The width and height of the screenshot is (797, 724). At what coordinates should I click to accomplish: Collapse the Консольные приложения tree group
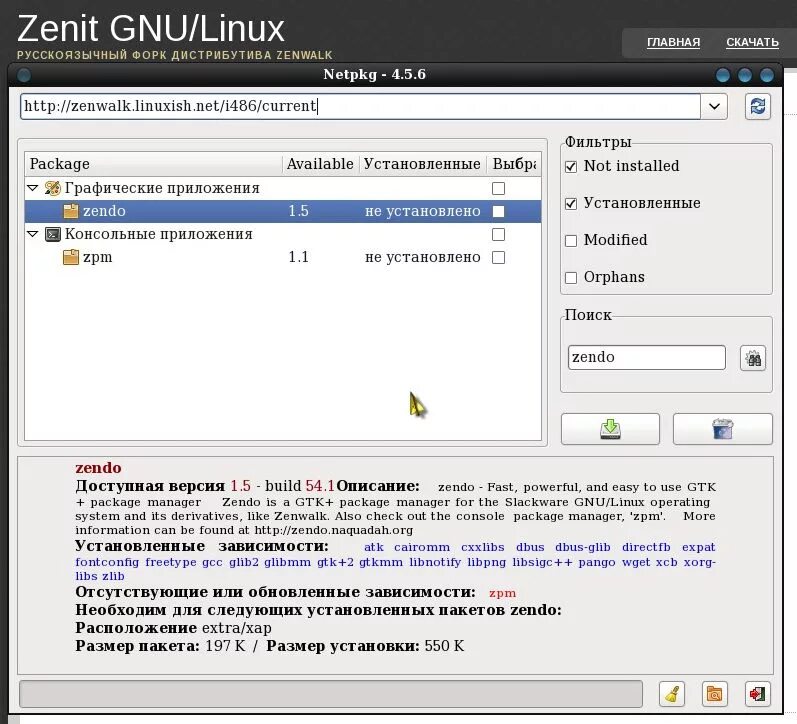click(33, 234)
